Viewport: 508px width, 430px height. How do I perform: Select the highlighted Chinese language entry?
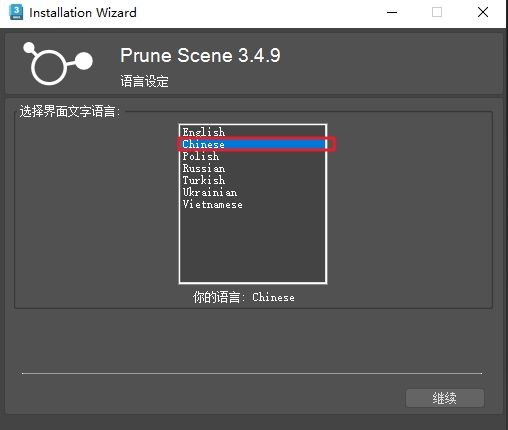point(253,144)
